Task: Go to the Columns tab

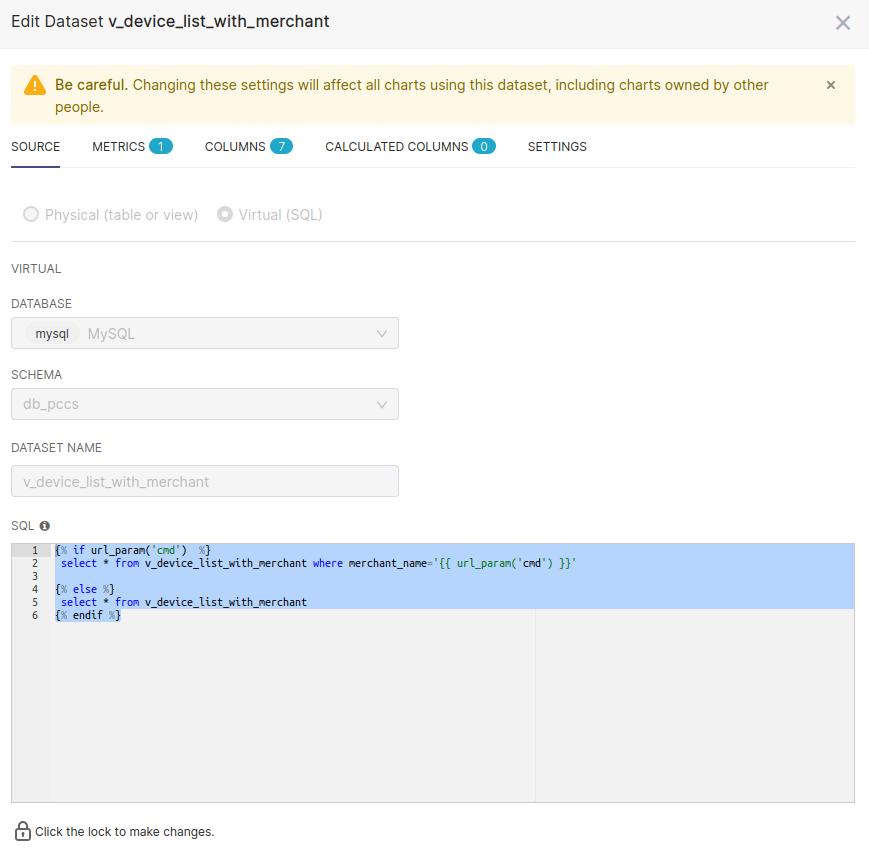Action: tap(235, 146)
